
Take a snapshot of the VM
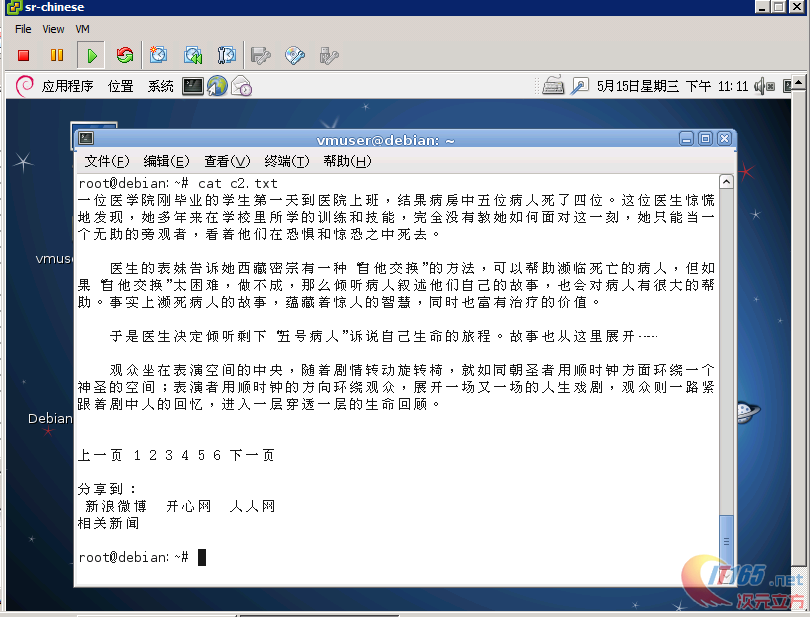[x=158, y=55]
